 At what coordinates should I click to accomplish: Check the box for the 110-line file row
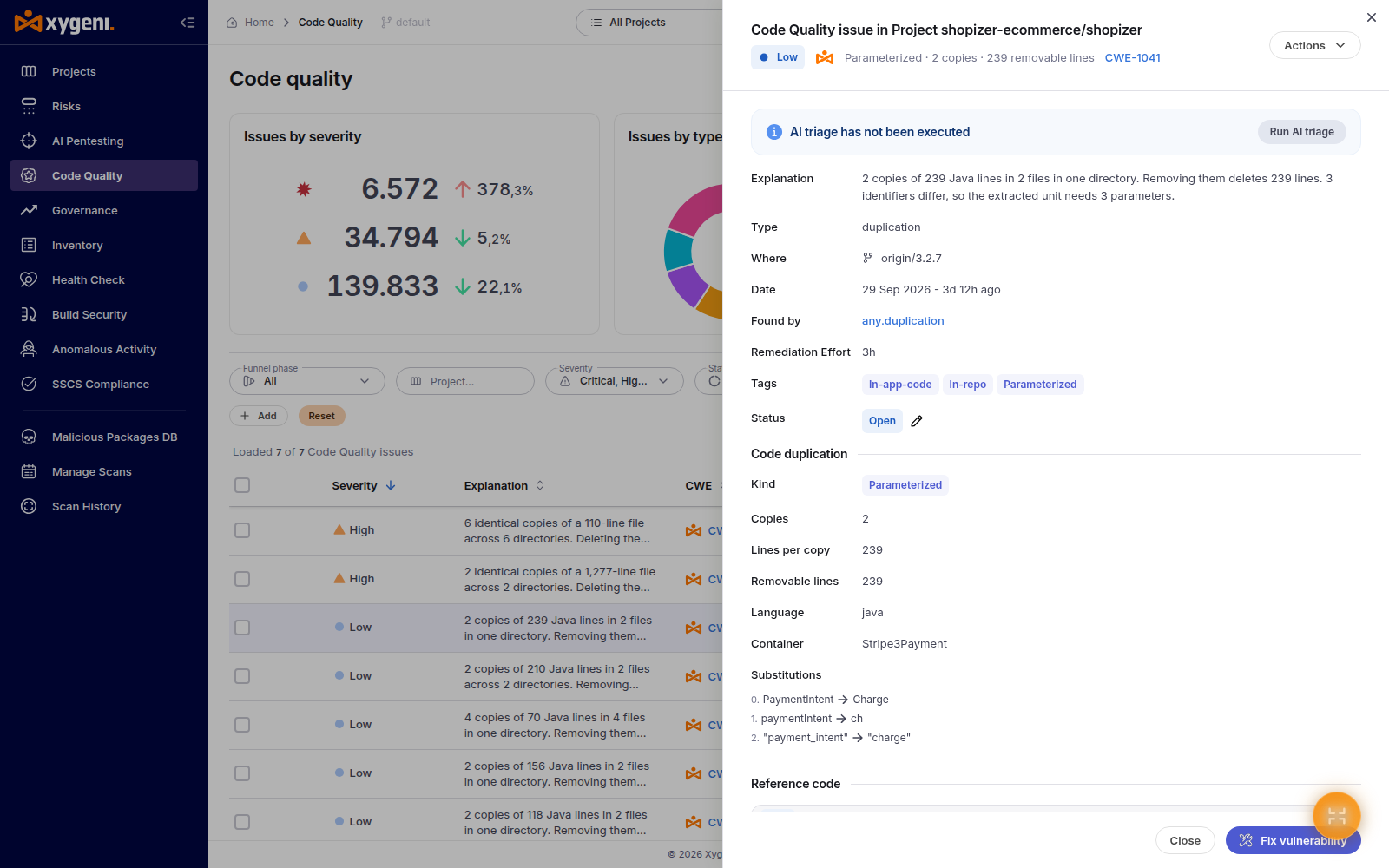pos(242,530)
